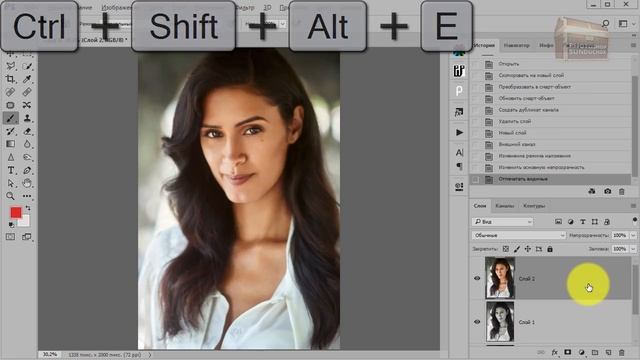
Task: Toggle lock all padlock icon
Action: coord(550,249)
